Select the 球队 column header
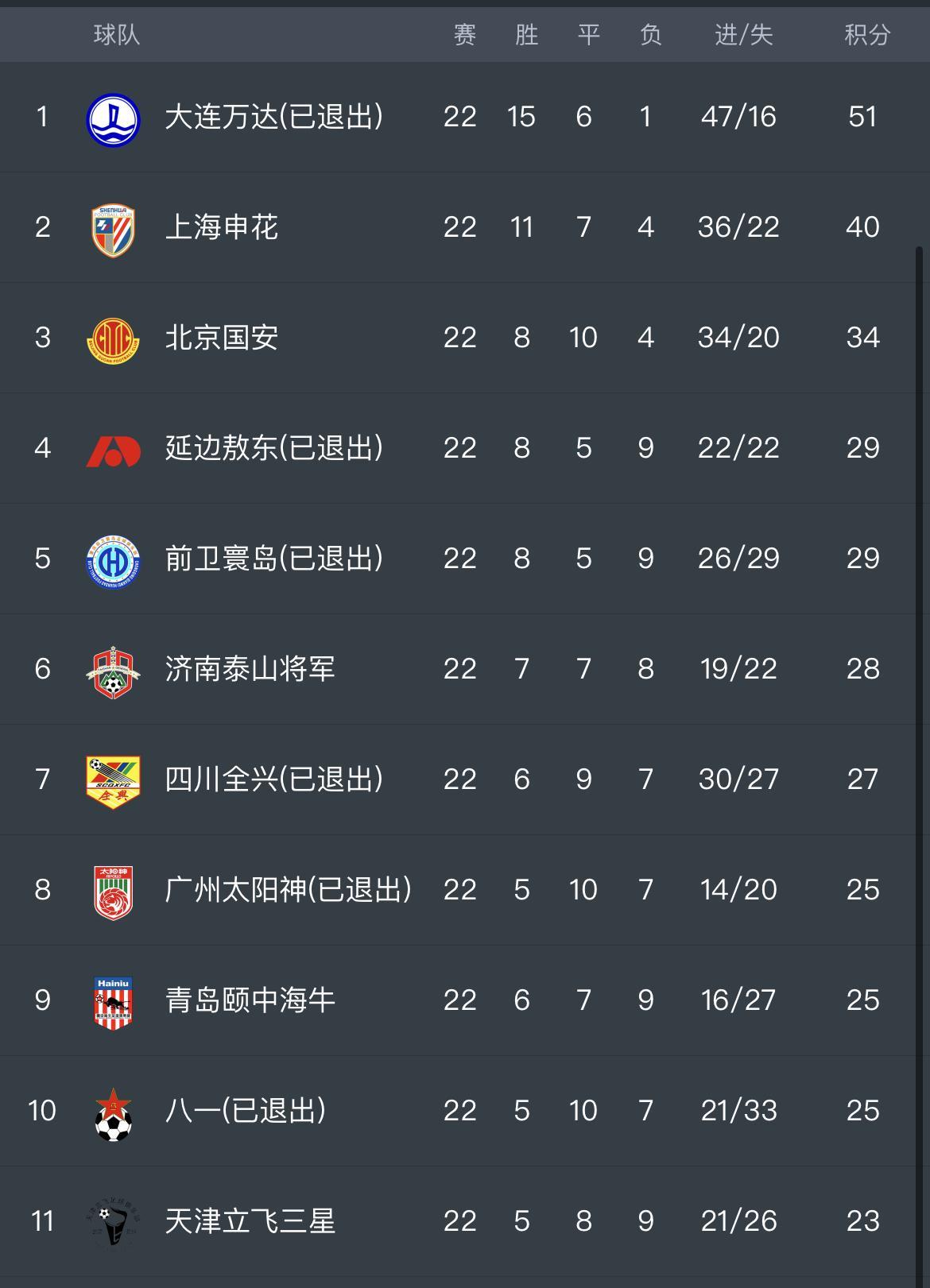The width and height of the screenshot is (930, 1288). [116, 35]
